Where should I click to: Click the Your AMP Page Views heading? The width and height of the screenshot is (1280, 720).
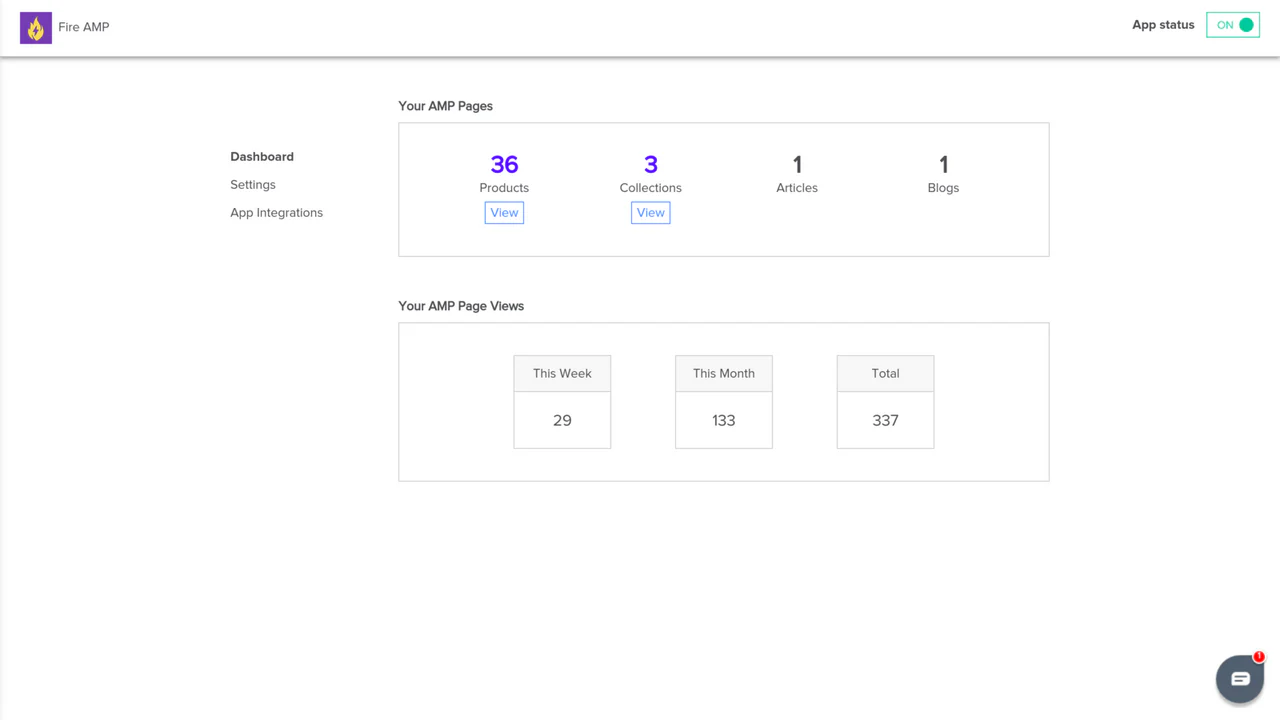[x=461, y=306]
